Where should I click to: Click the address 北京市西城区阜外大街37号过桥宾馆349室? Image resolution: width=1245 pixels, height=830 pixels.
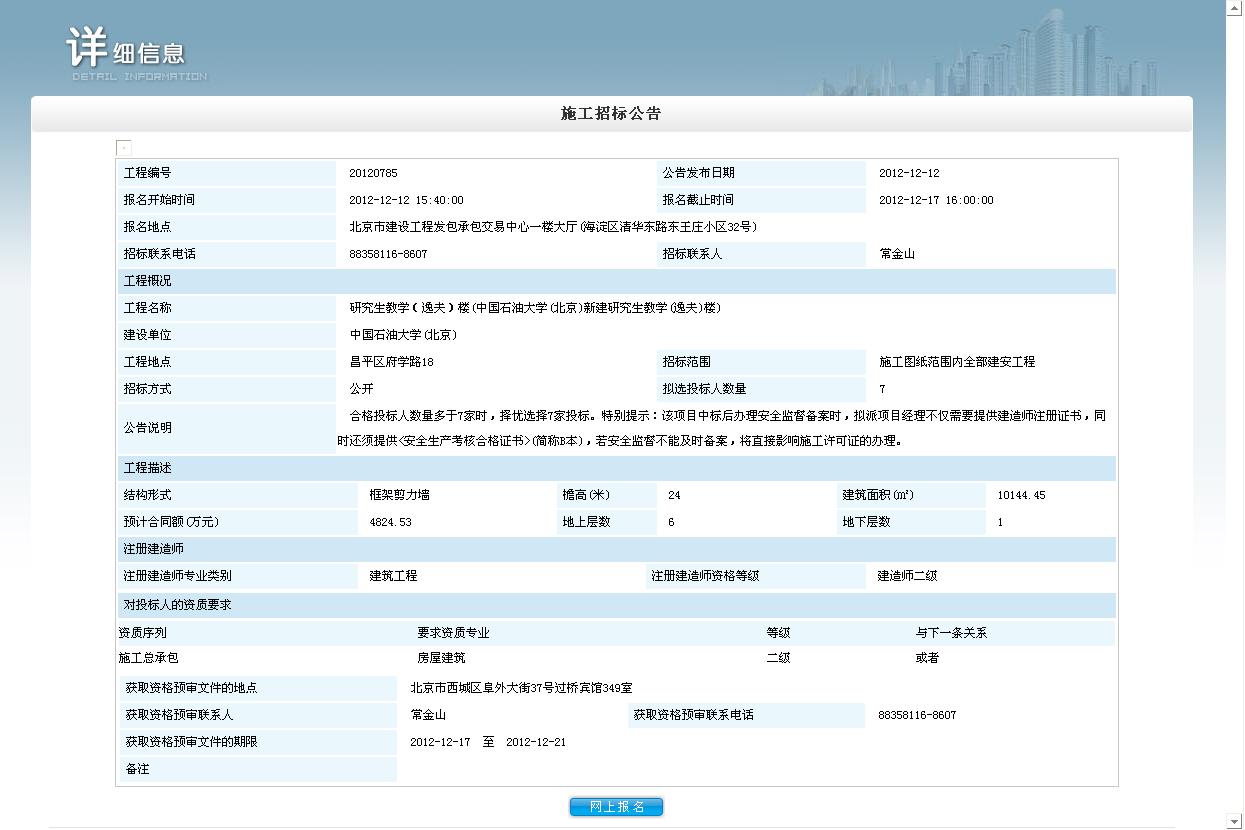click(x=521, y=689)
